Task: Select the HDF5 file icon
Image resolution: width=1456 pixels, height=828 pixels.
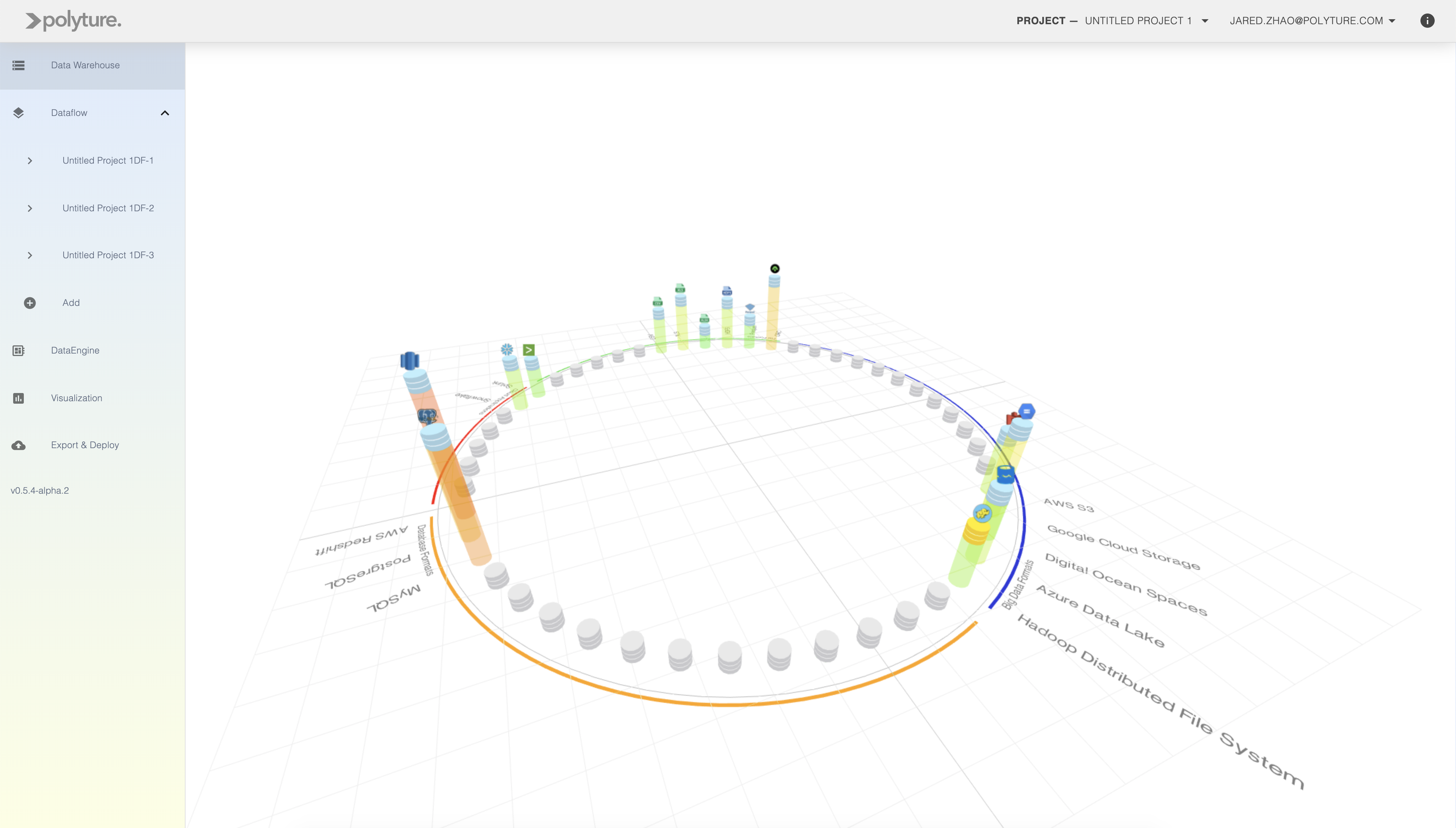Action: tap(727, 291)
